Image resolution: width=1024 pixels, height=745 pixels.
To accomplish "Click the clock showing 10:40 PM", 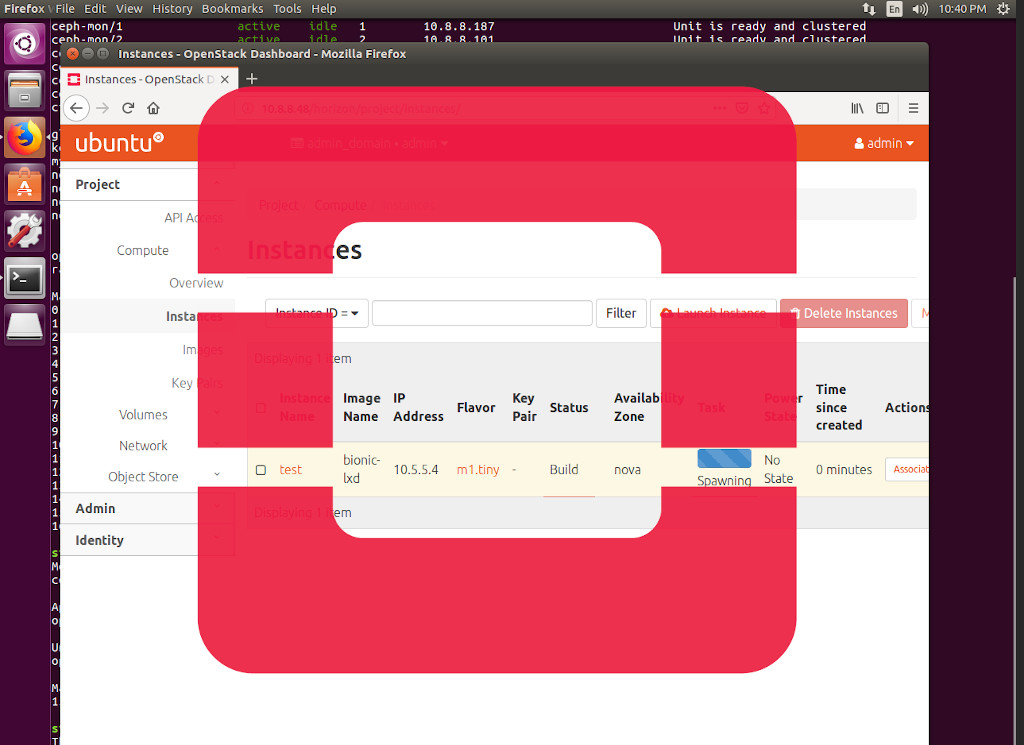I will (962, 8).
